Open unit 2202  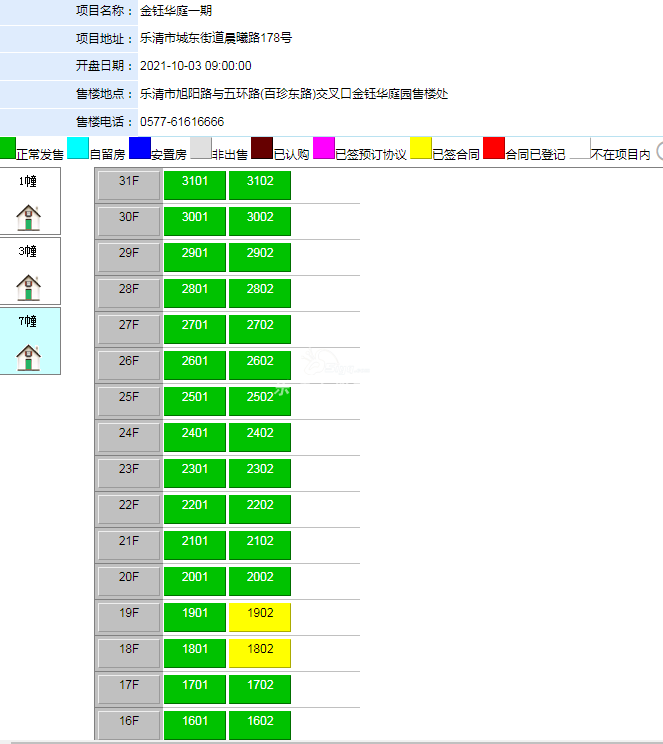pyautogui.click(x=260, y=510)
